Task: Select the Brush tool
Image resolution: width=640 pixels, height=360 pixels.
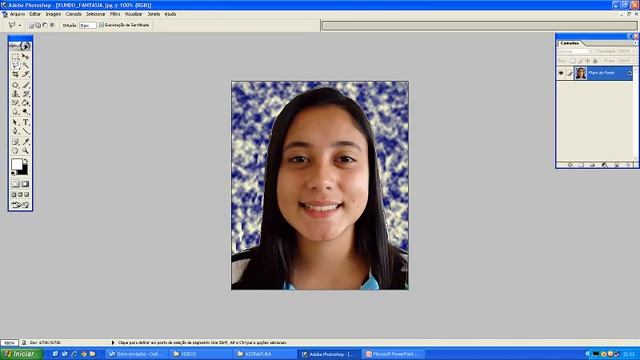Action: click(x=25, y=85)
